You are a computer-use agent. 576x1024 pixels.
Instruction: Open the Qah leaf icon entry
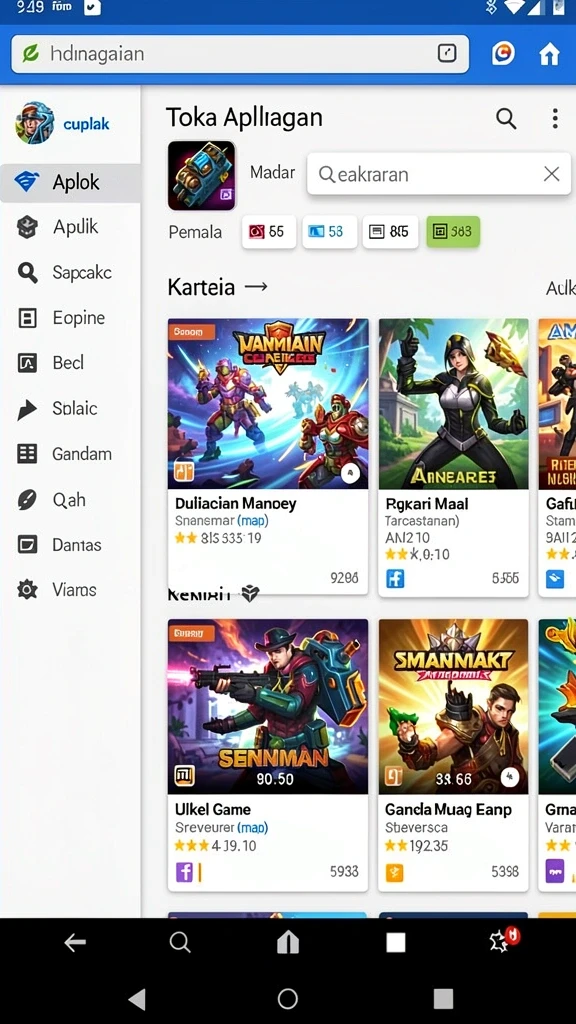(x=27, y=500)
